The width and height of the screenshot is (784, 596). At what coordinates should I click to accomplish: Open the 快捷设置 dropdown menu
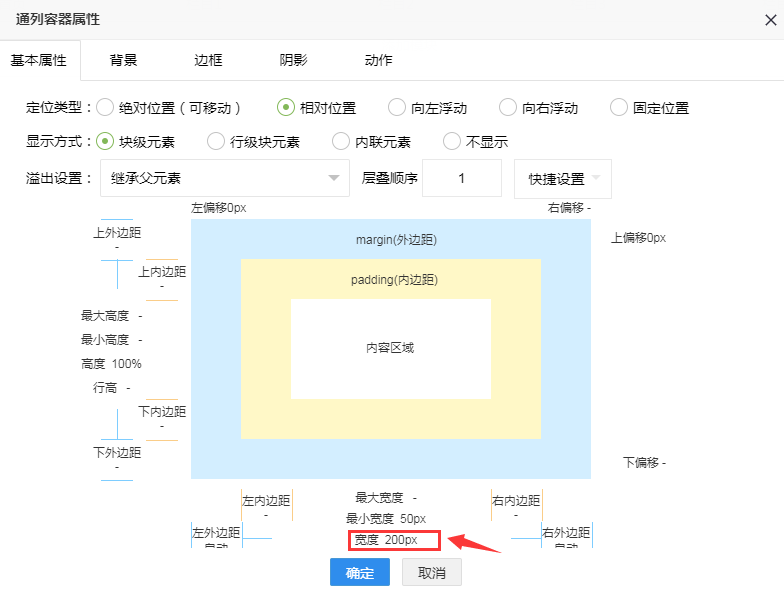562,179
